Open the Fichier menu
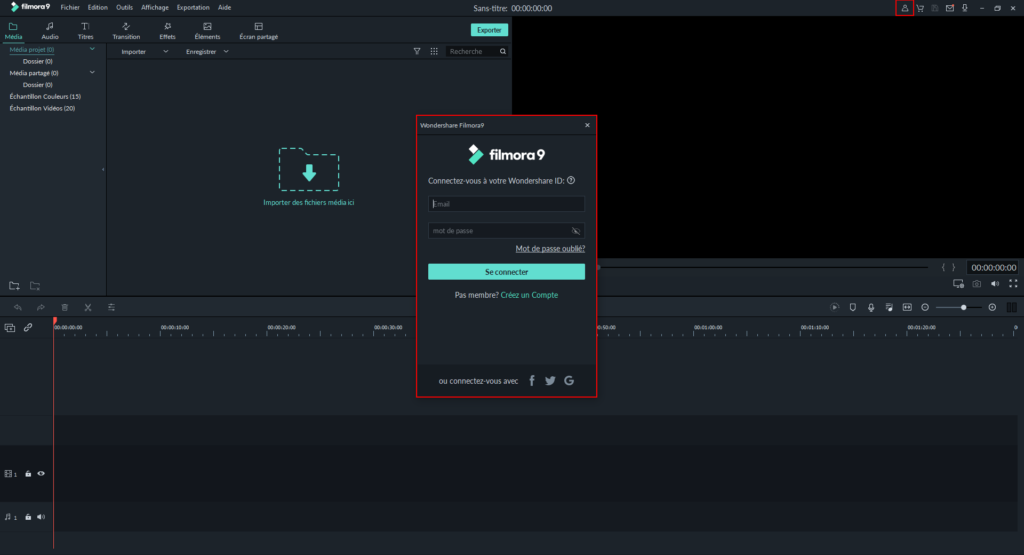This screenshot has width=1024, height=555. point(70,8)
